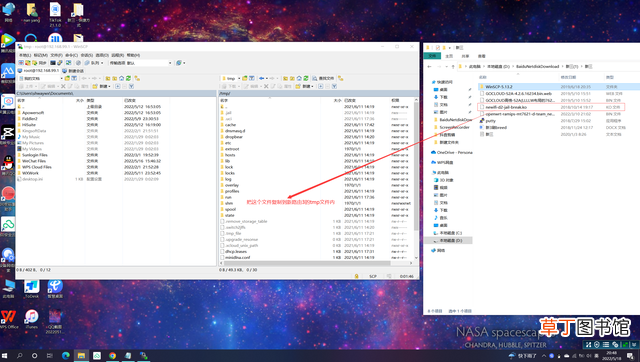Image resolution: width=640 pixels, height=362 pixels.
Task: Click the globe icon at WinSCP toolbar end
Action: [179, 63]
